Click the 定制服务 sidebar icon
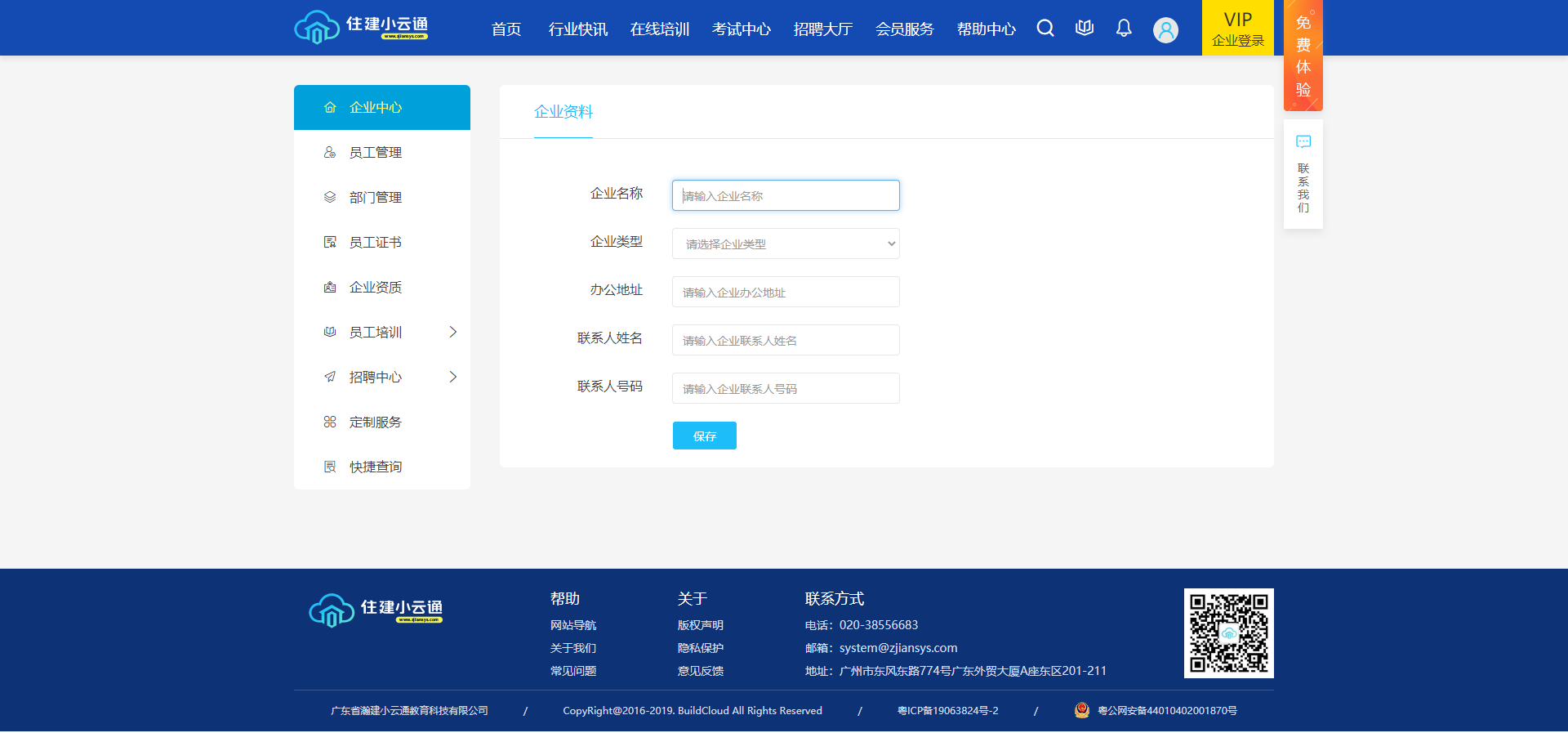The height and width of the screenshot is (733, 1568). click(330, 422)
